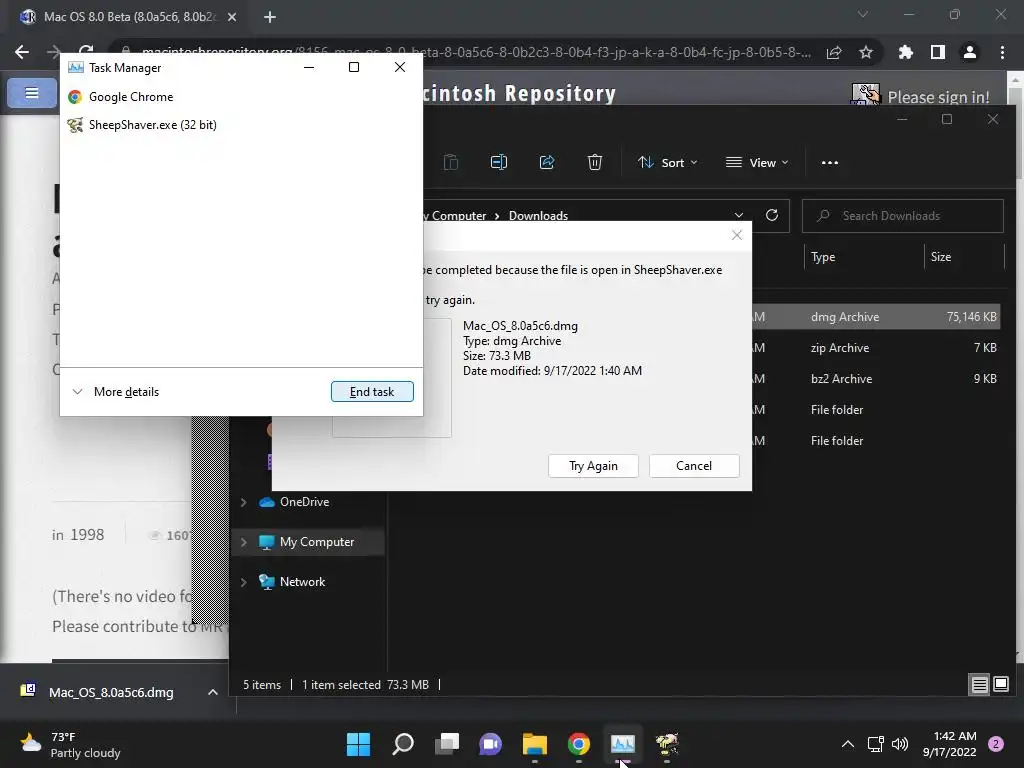1024x768 pixels.
Task: Click the End task button
Action: coord(372,392)
